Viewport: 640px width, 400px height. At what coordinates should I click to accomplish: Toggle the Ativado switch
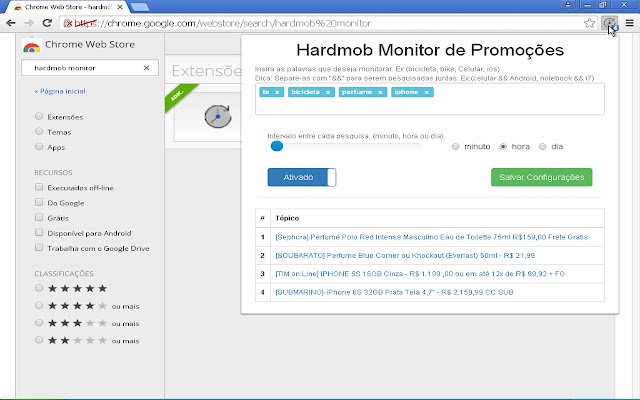pos(302,177)
